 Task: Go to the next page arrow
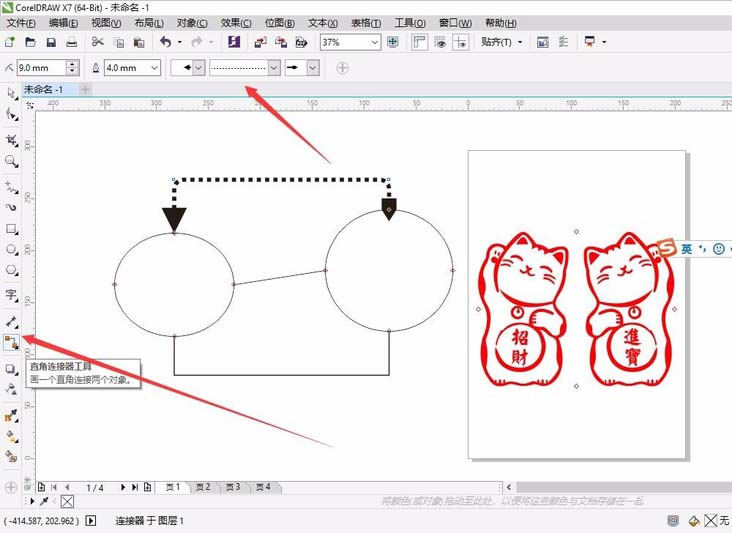pyautogui.click(x=123, y=487)
